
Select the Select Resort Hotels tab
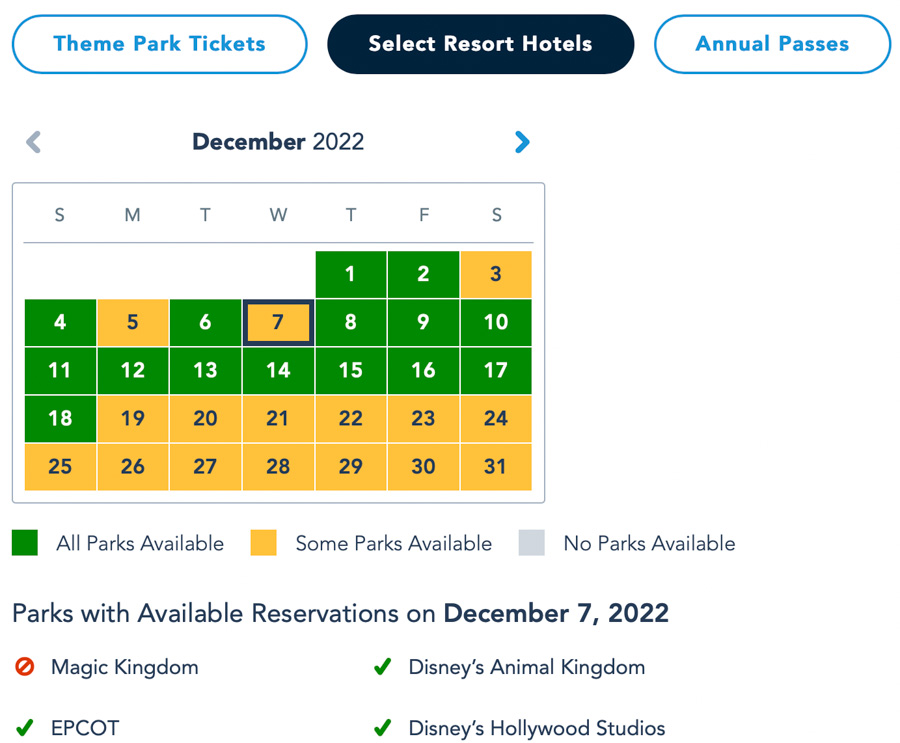pyautogui.click(x=480, y=44)
